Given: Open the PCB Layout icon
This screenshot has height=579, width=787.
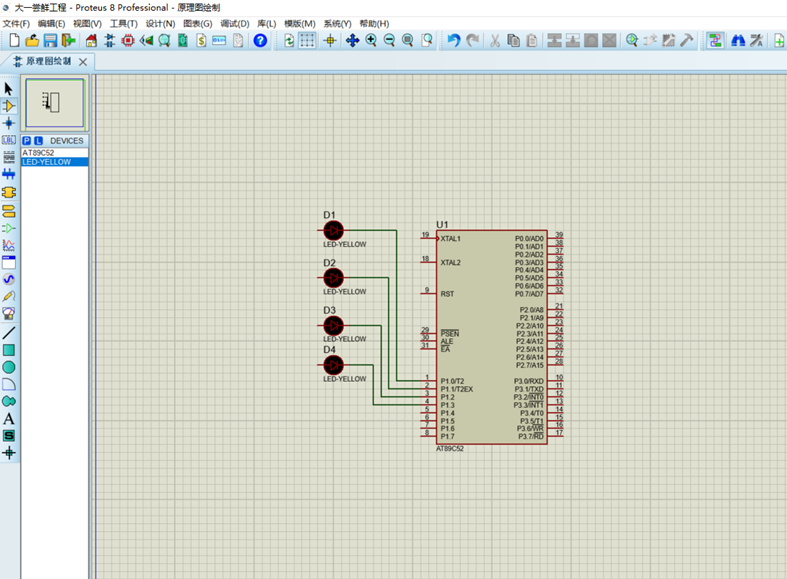Looking at the screenshot, I should pos(128,40).
